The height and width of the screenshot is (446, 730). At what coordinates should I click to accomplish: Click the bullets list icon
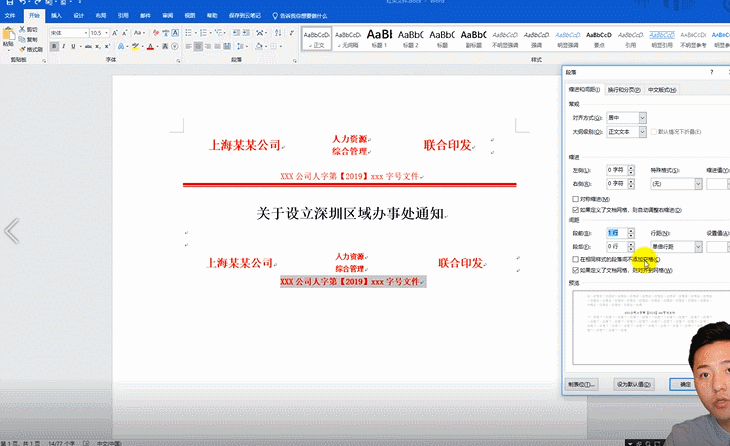point(188,33)
